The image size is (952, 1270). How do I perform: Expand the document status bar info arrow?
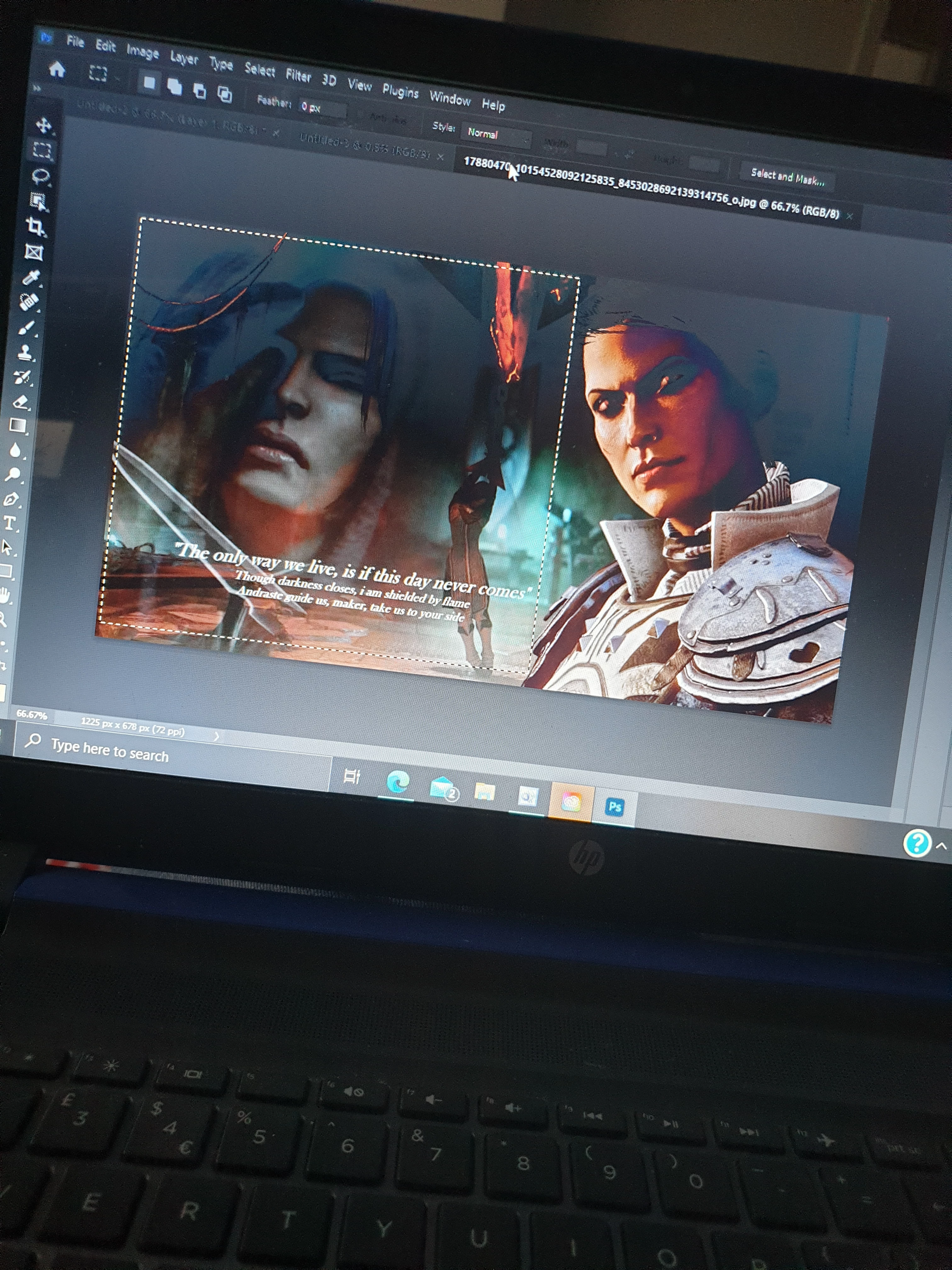(216, 736)
